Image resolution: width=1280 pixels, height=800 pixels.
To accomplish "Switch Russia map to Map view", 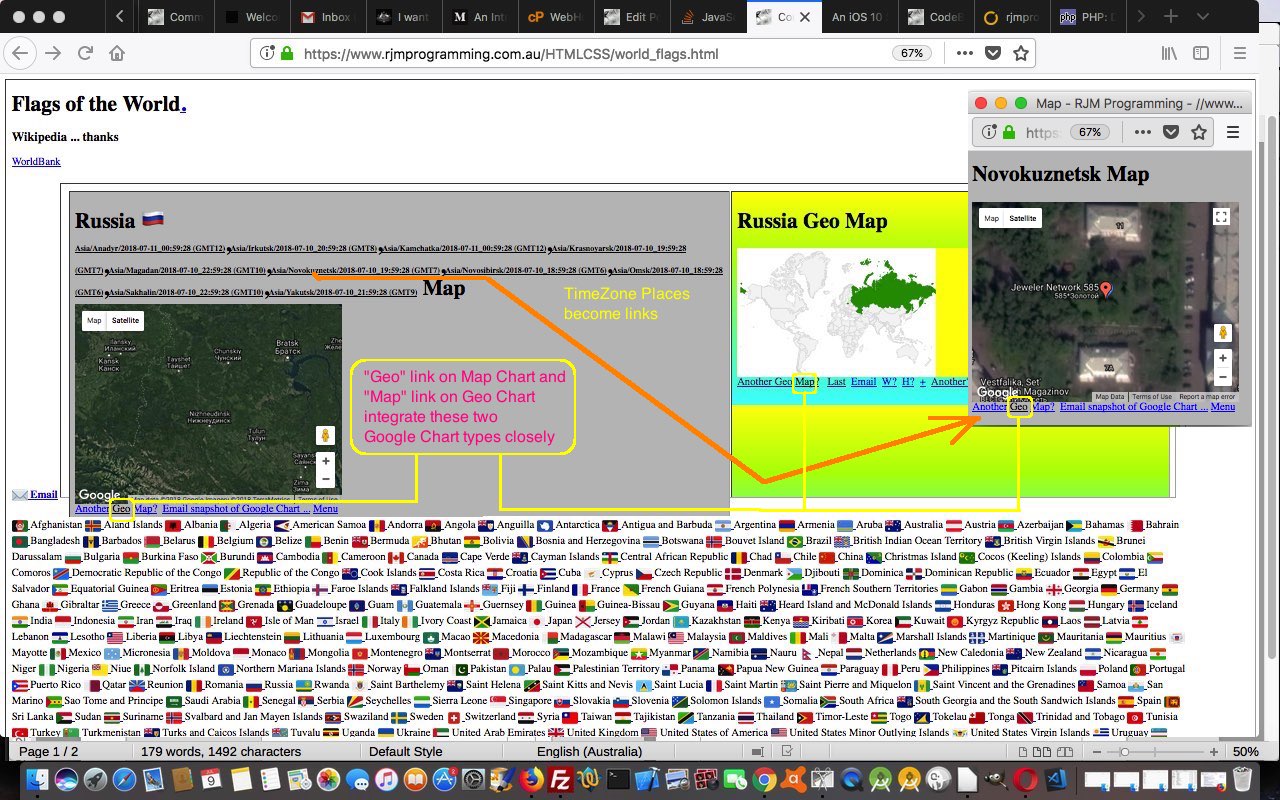I will [x=93, y=321].
